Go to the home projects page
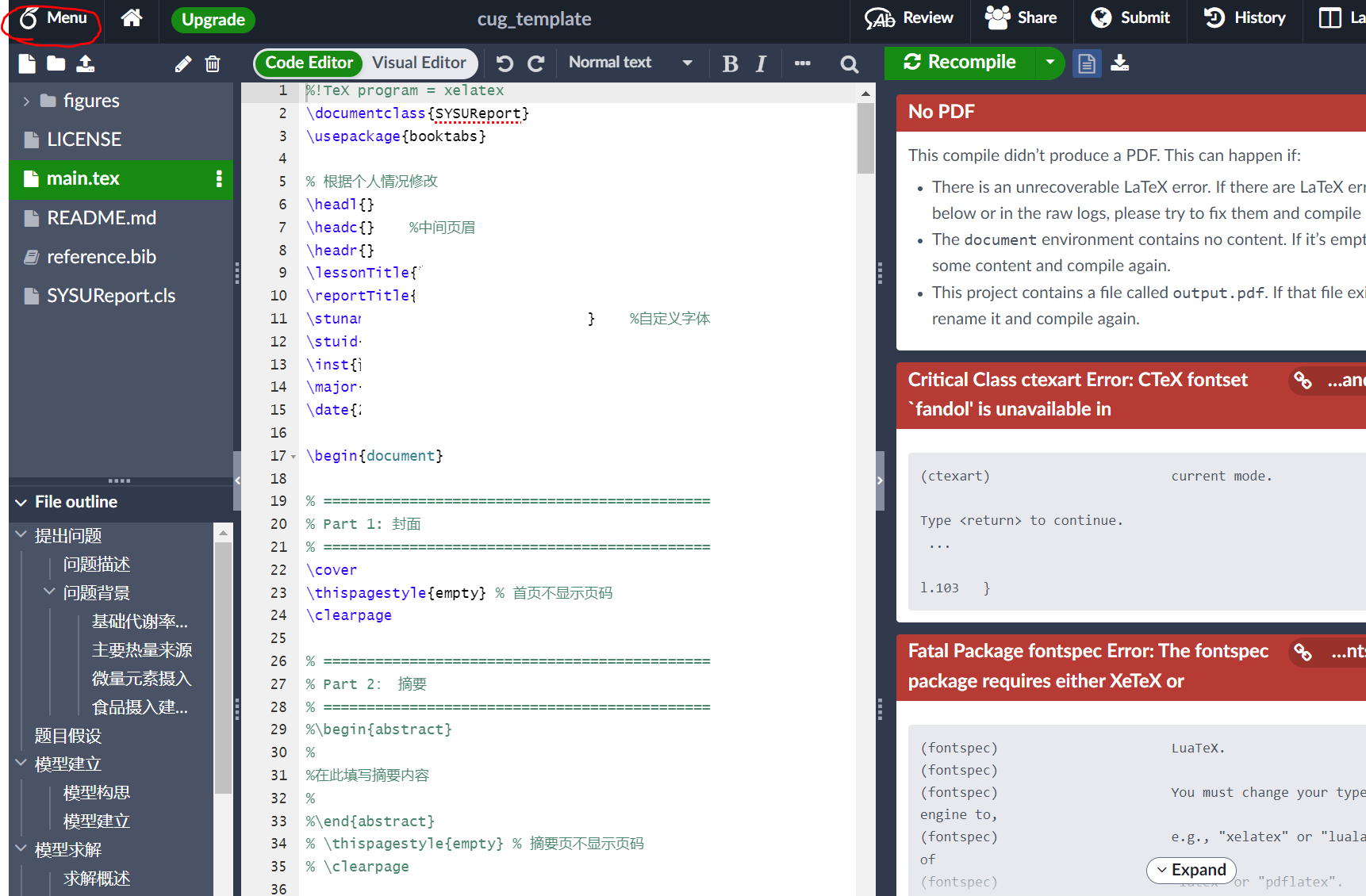This screenshot has height=896, width=1366. (x=132, y=18)
